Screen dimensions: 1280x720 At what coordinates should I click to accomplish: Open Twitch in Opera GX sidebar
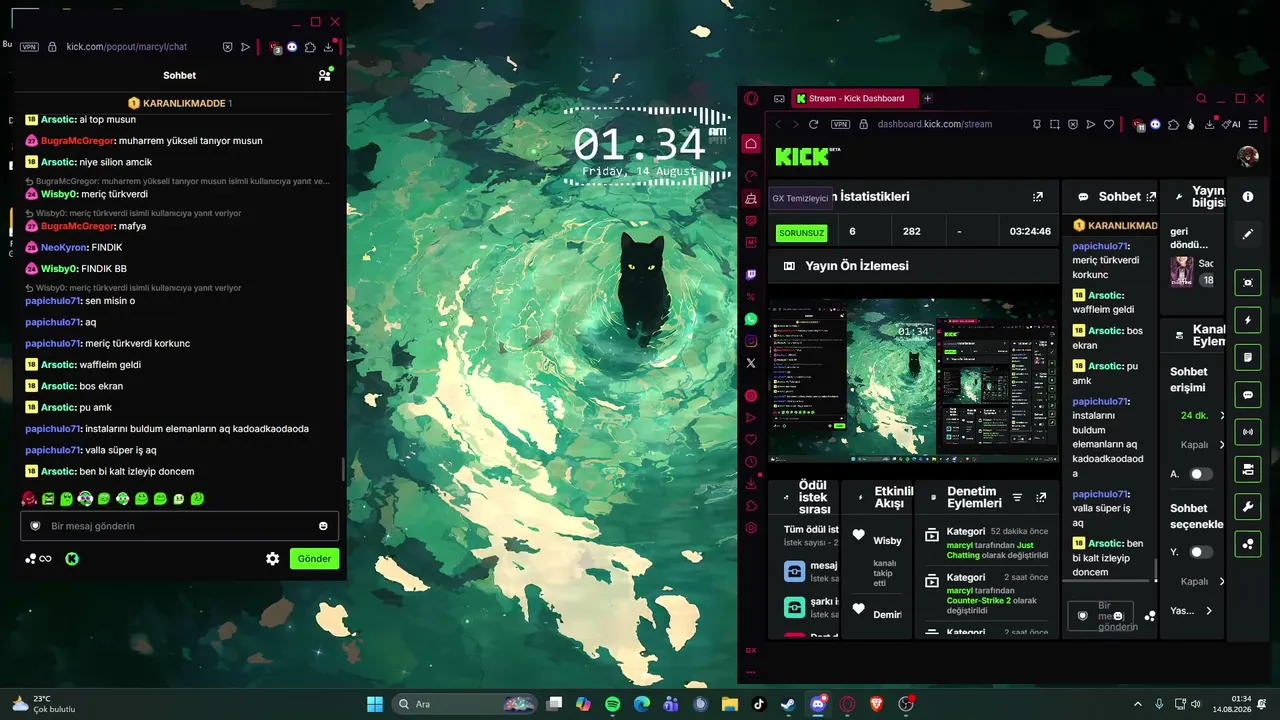pyautogui.click(x=751, y=274)
